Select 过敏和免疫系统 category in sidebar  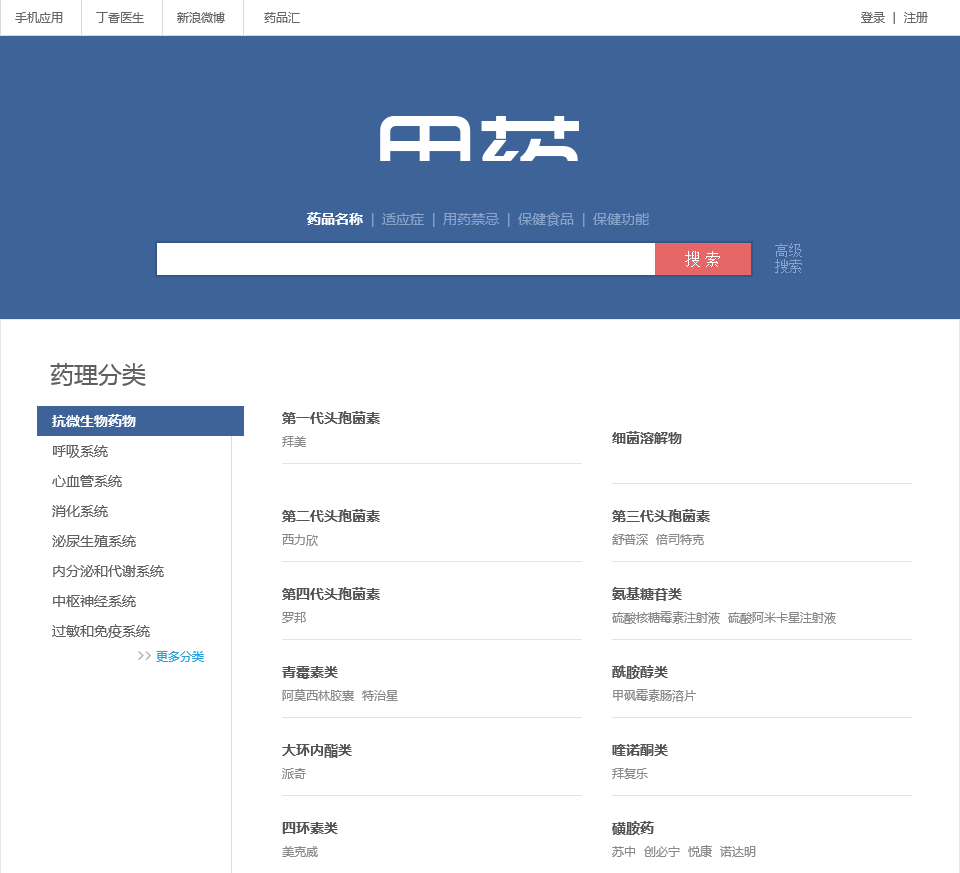101,631
